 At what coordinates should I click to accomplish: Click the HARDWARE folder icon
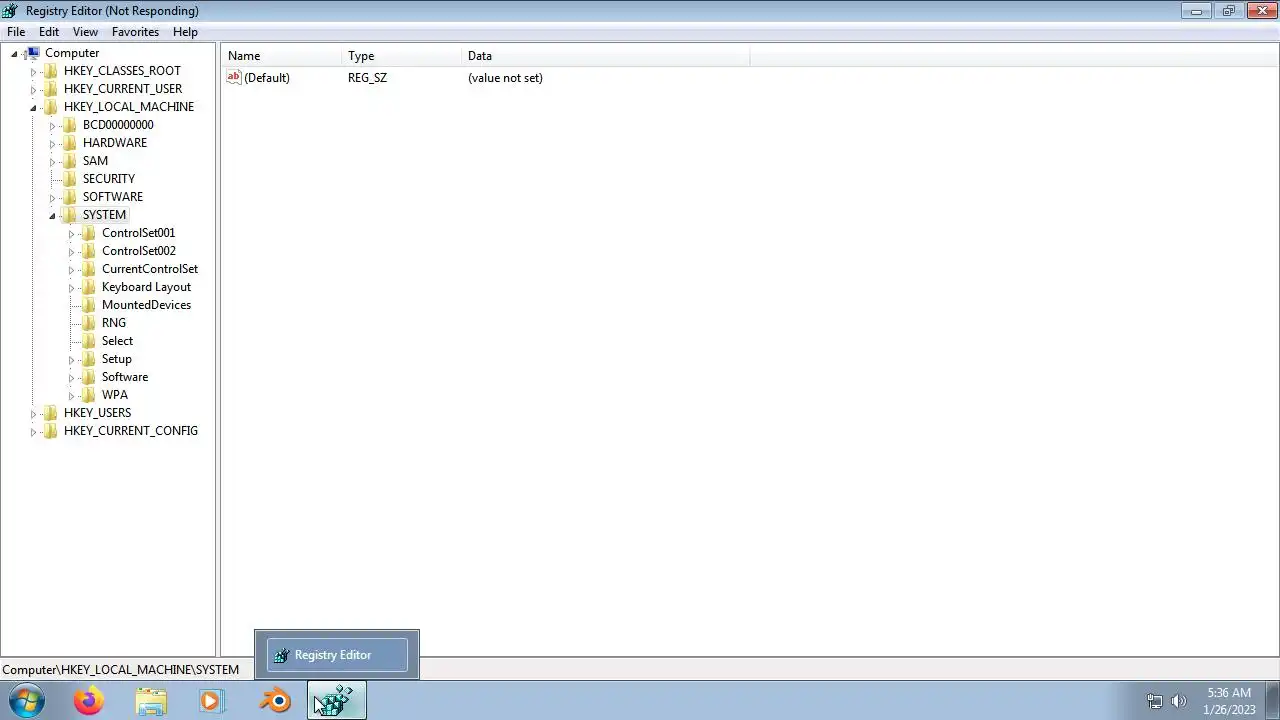tap(70, 143)
